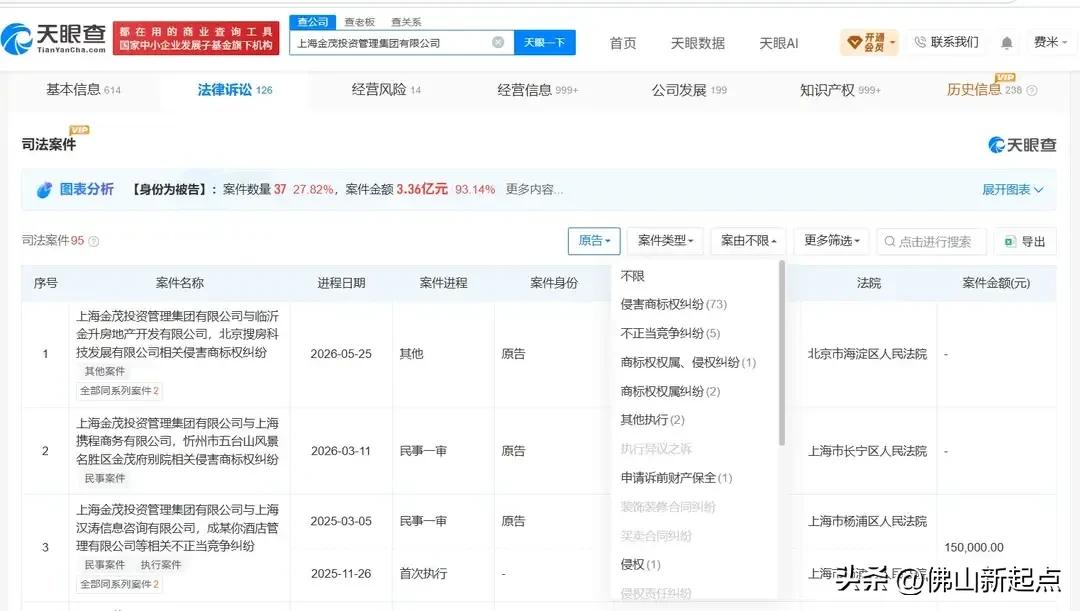1080x611 pixels.
Task: Click the 首次执行 progress cell
Action: pyautogui.click(x=423, y=573)
